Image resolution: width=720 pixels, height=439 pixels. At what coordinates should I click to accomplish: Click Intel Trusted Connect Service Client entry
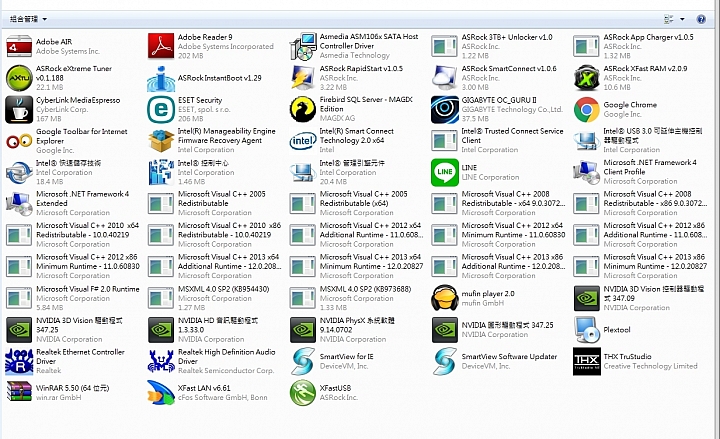[x=498, y=141]
